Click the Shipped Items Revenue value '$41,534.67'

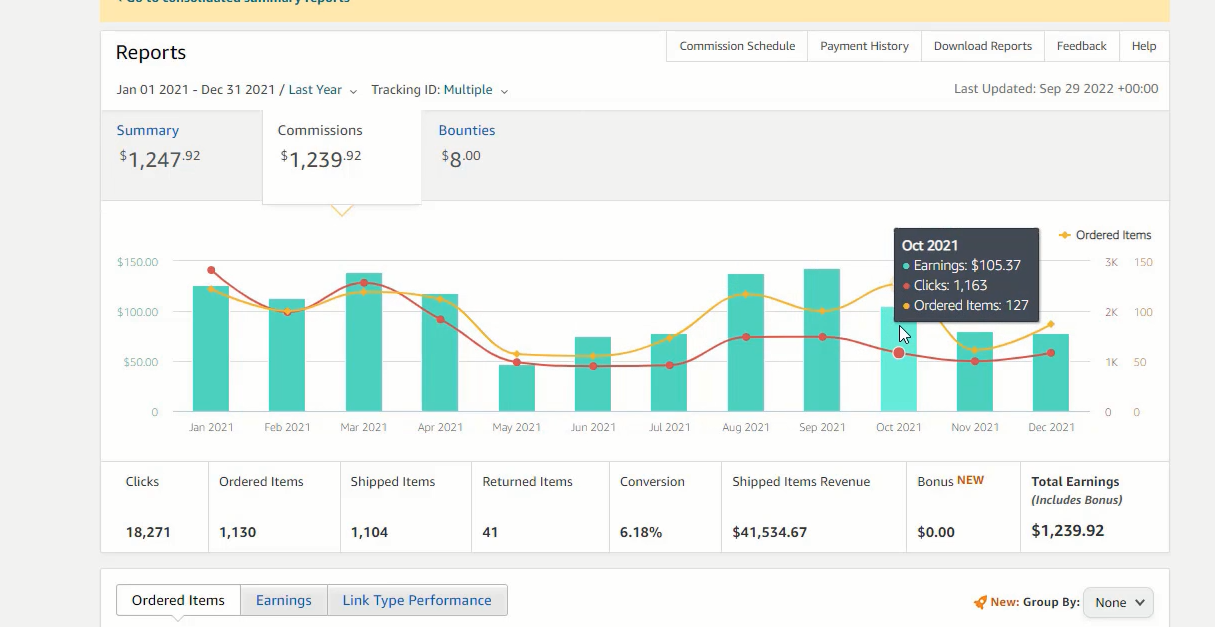click(769, 532)
